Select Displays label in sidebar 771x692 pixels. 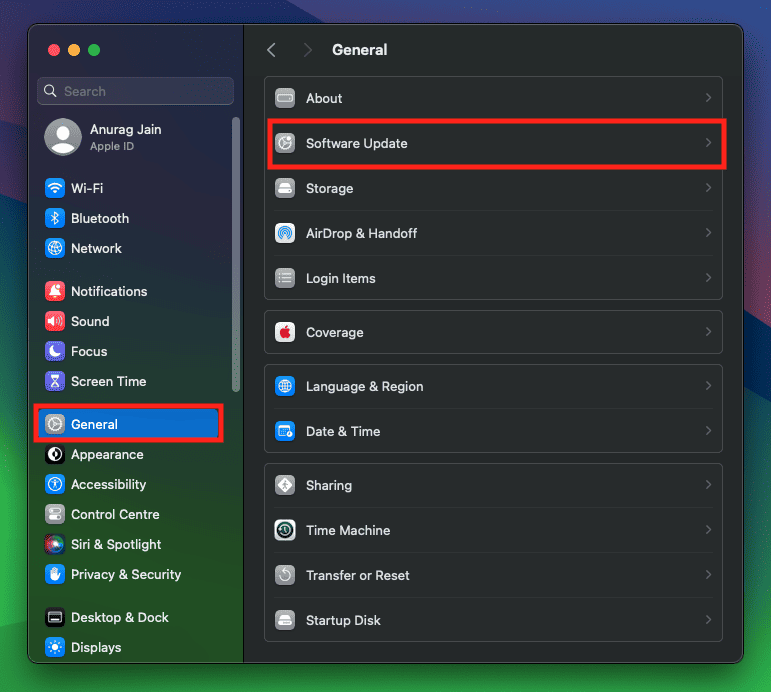point(96,648)
